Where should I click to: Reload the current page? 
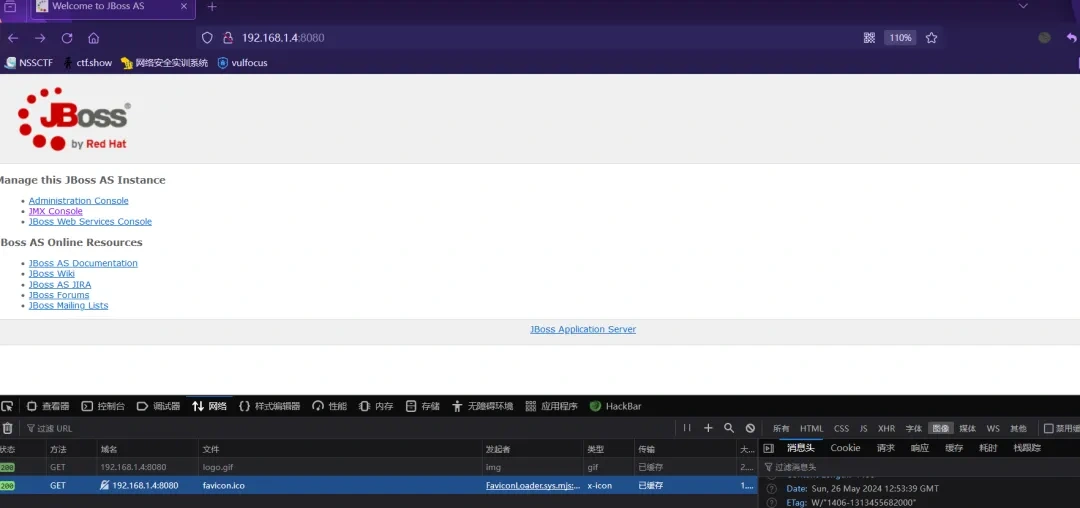[x=67, y=38]
